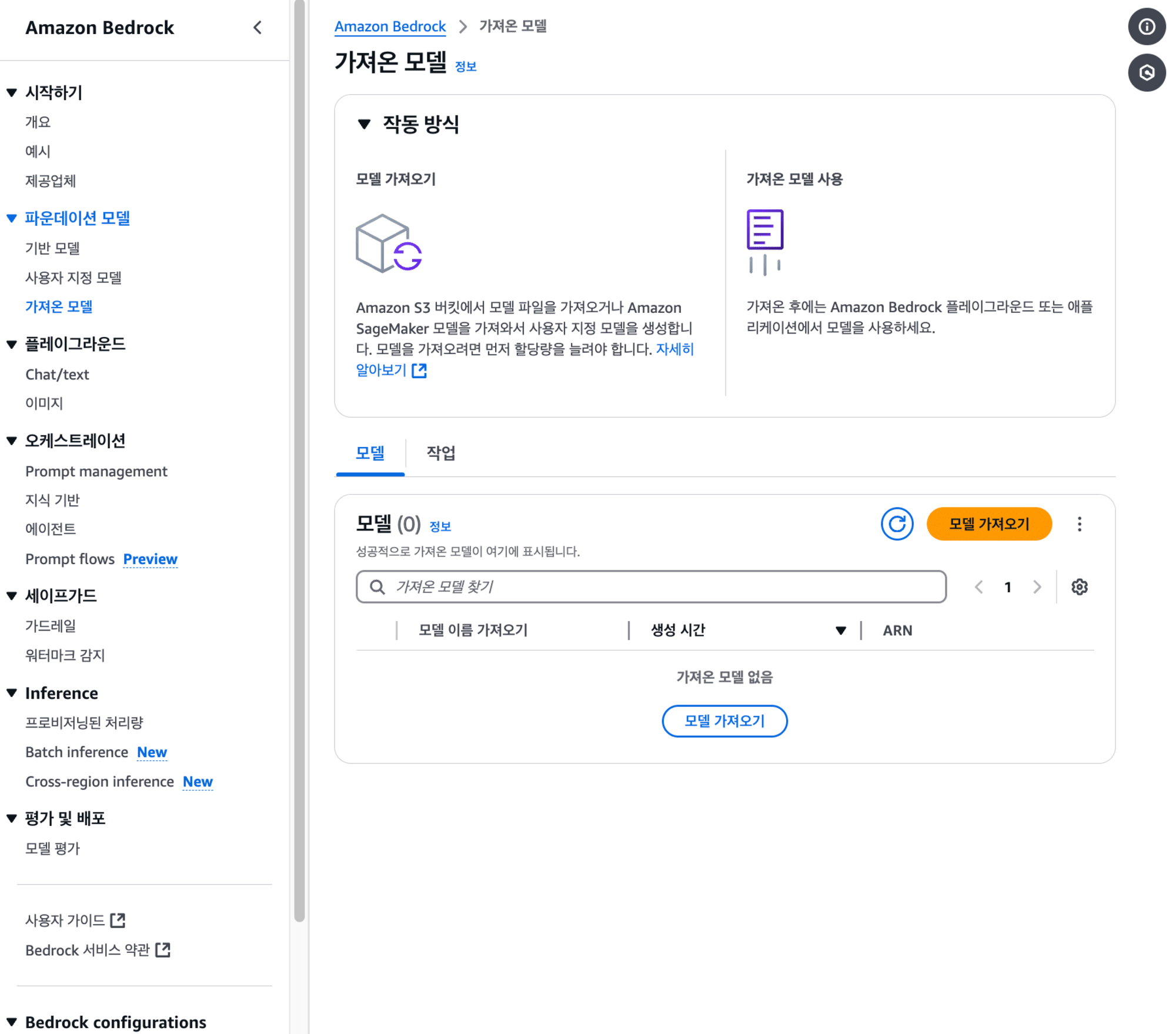Open the info panel icon at top right

tap(1146, 26)
